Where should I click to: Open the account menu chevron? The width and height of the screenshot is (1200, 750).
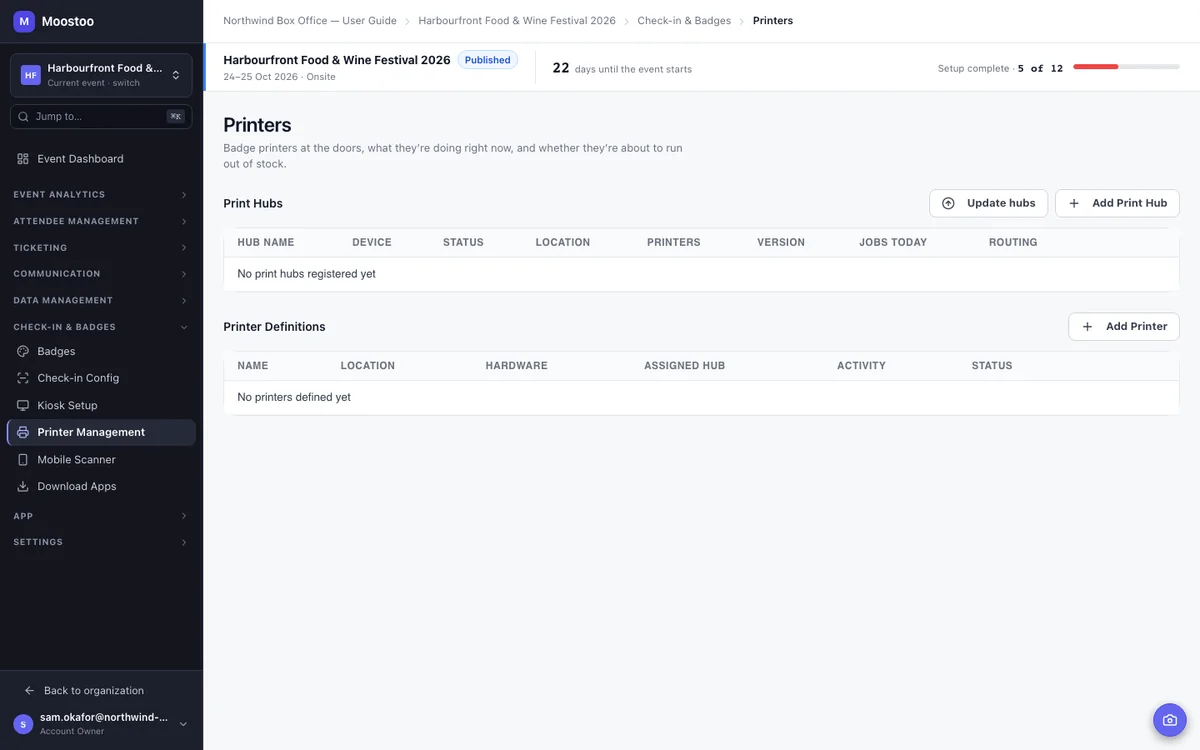183,724
